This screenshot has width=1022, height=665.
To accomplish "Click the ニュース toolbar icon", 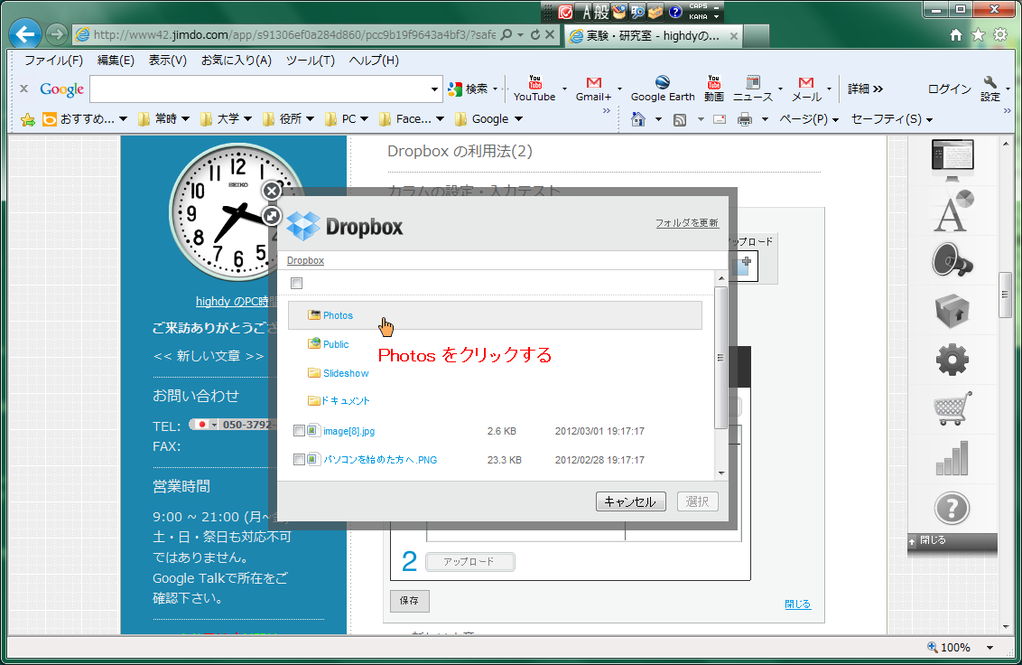I will [753, 89].
